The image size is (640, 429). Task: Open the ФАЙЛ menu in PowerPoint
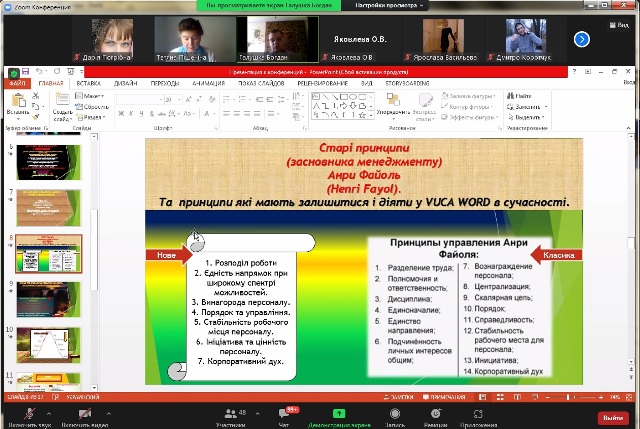18,84
